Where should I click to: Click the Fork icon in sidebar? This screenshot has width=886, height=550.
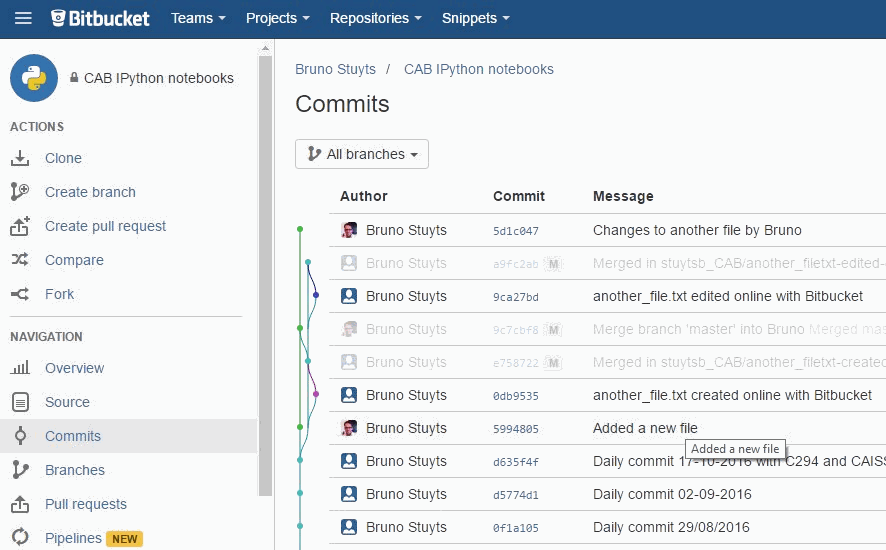[x=20, y=294]
